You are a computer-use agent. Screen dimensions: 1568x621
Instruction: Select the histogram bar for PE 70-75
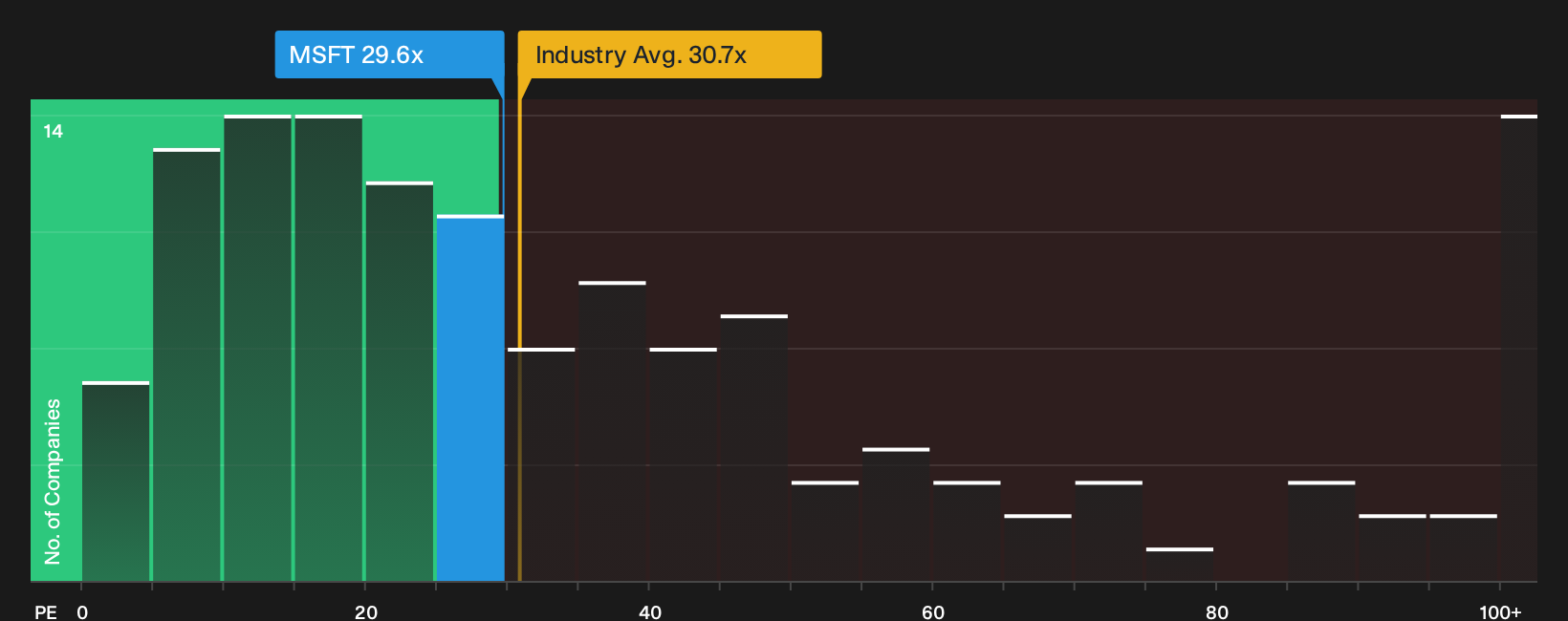[x=1109, y=531]
